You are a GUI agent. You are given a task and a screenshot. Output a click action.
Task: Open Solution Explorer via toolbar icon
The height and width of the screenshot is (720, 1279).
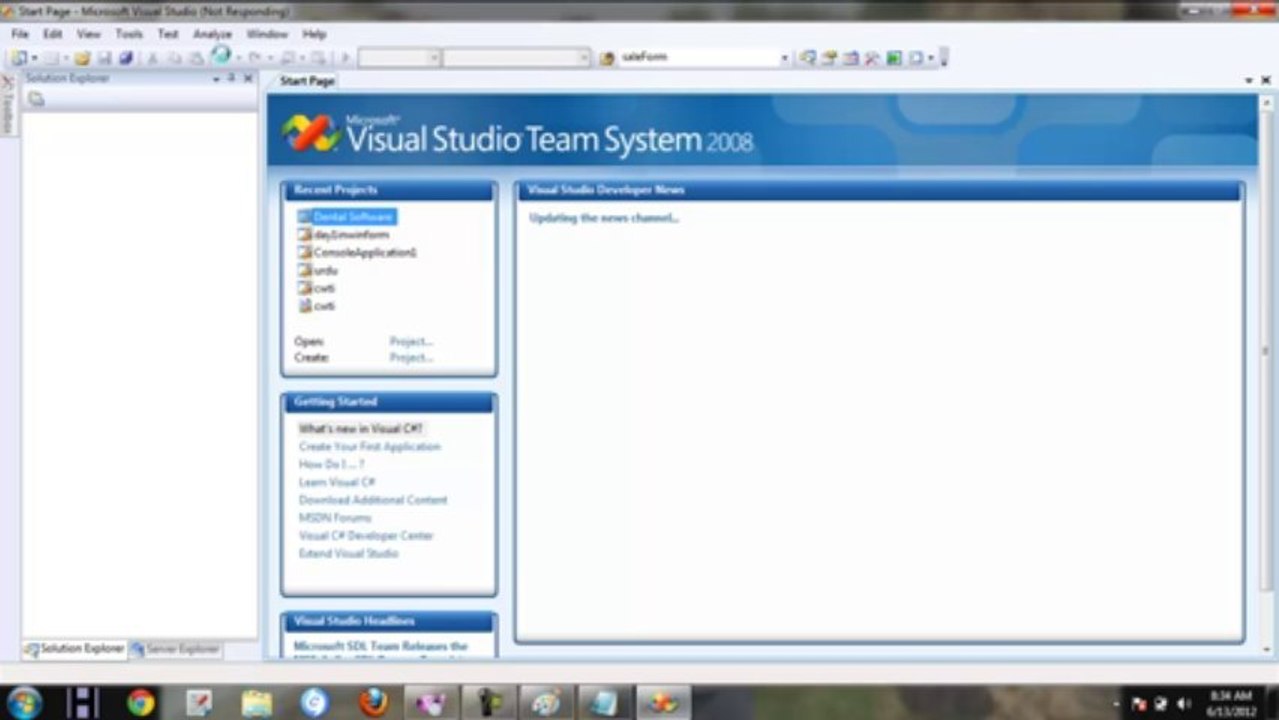coord(807,58)
